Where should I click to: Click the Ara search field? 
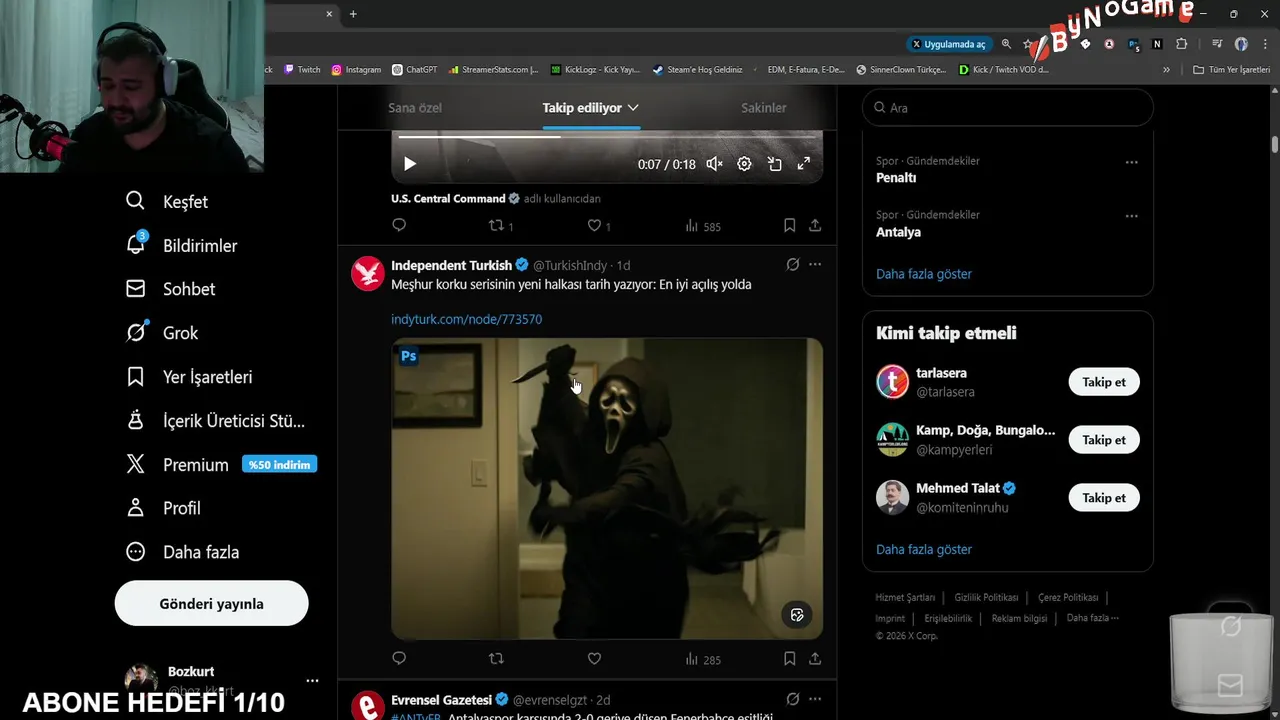[1008, 108]
